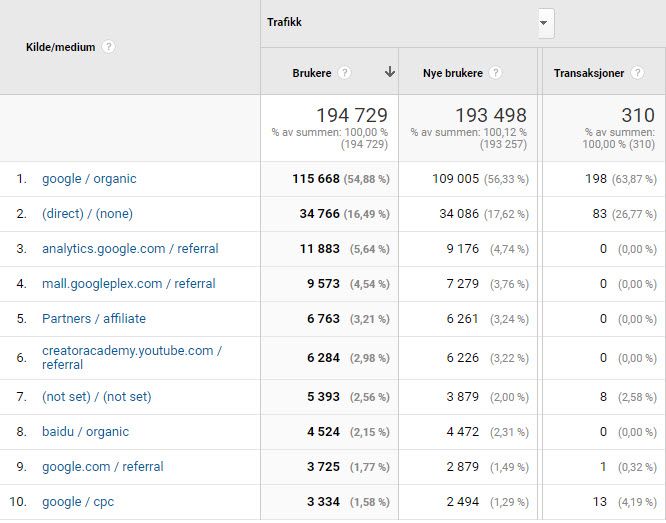
Task: Click the Kilde/medium column header
Action: pyautogui.click(x=60, y=47)
